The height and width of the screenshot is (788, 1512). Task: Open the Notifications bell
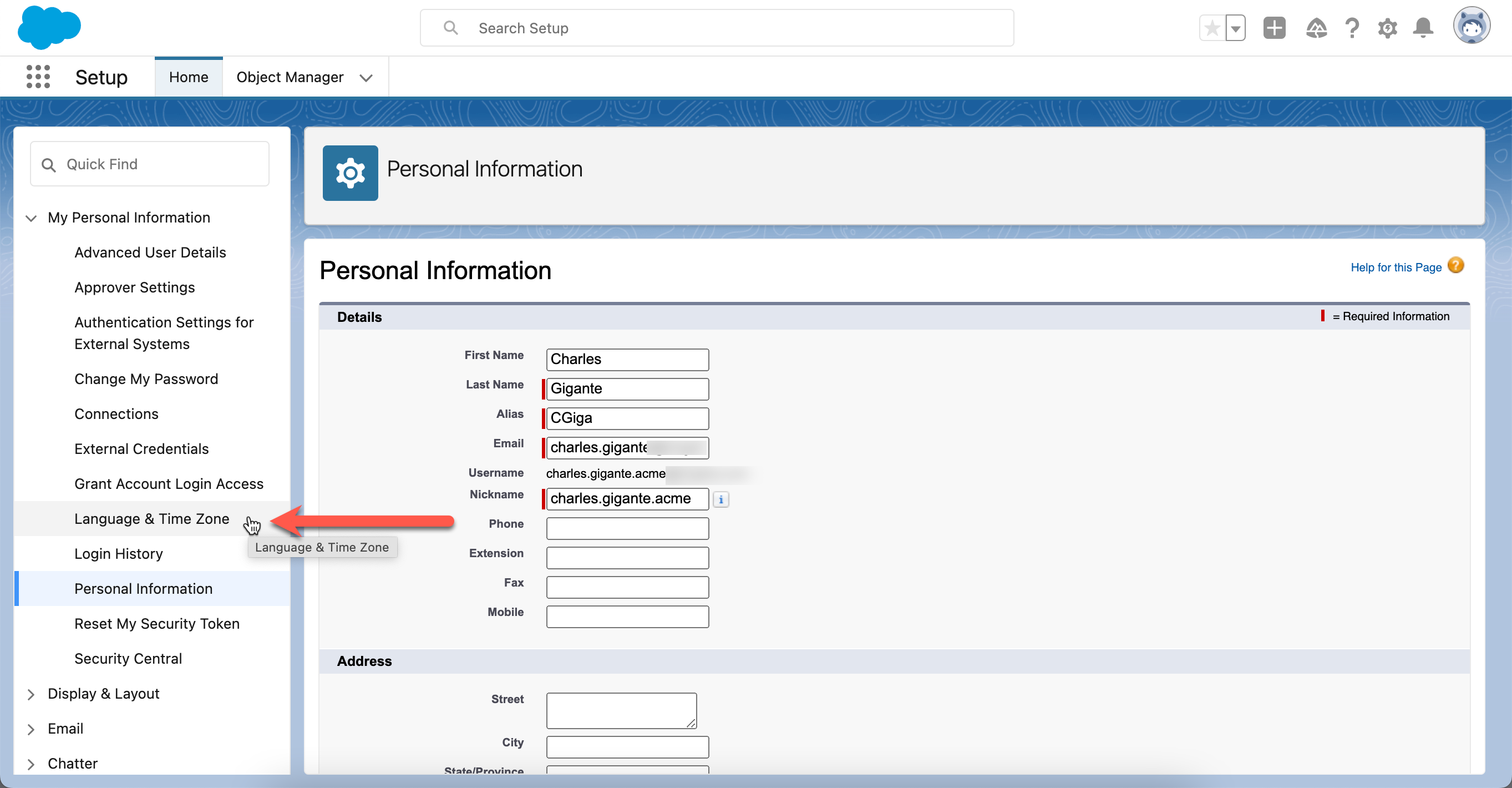(1423, 28)
